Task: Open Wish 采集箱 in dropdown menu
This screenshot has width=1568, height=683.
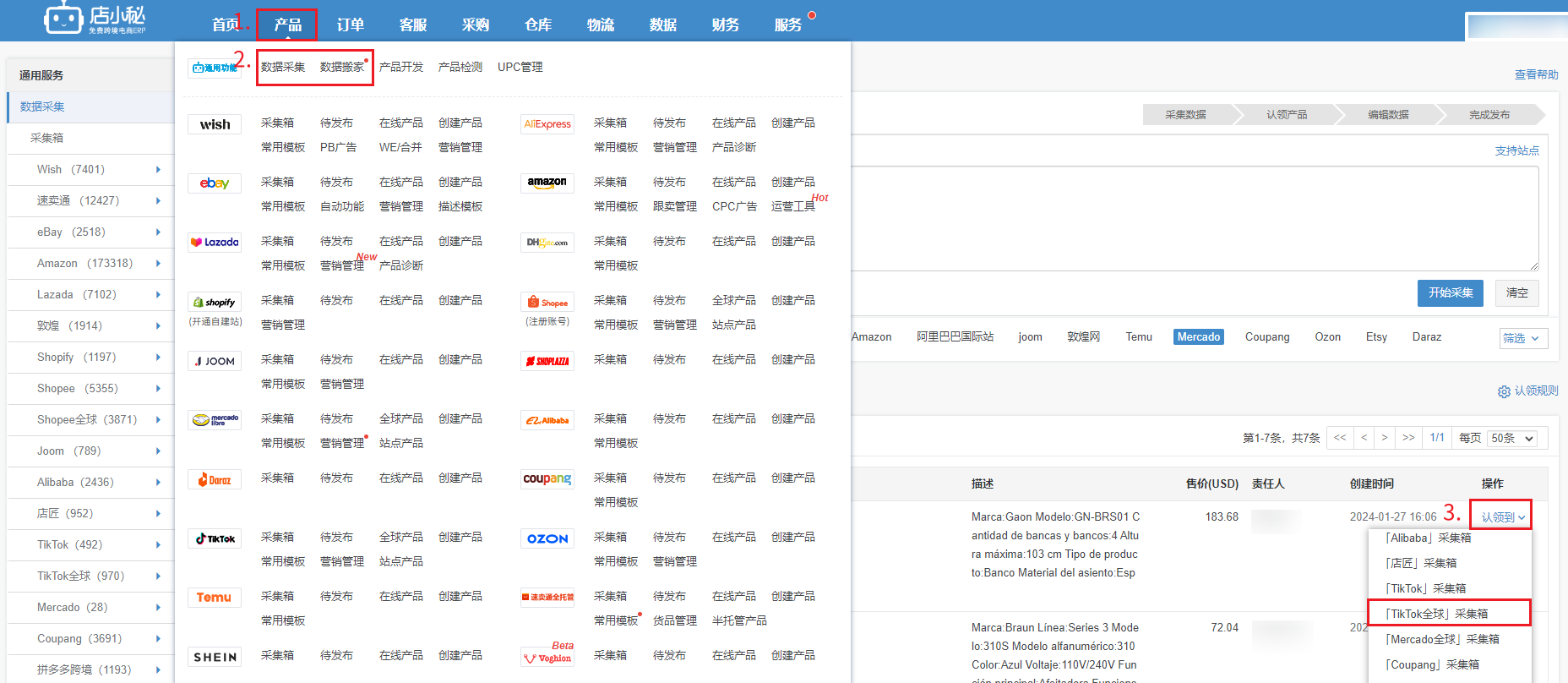Action: (277, 123)
